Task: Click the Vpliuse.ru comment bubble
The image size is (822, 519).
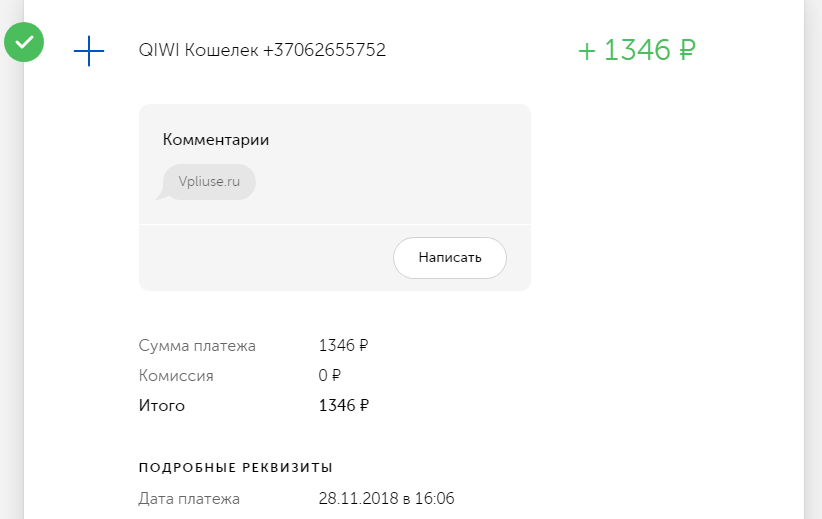Action: 209,182
